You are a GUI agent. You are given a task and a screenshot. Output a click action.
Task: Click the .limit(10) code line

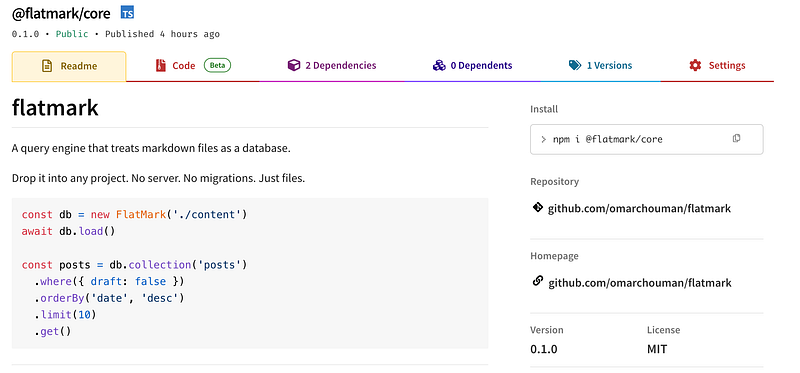pos(65,314)
